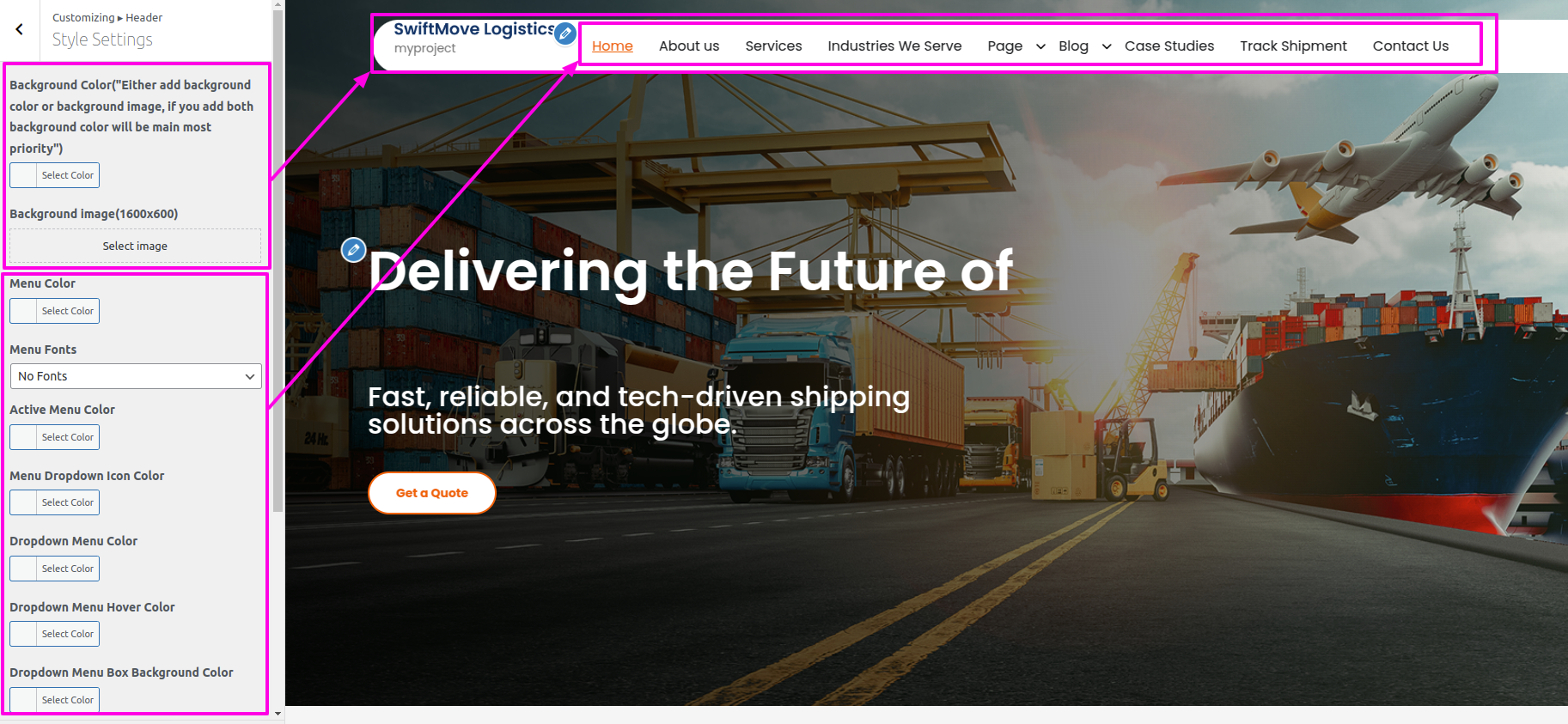Click Select image for Background image
Viewport: 1568px width, 724px height.
coord(135,246)
